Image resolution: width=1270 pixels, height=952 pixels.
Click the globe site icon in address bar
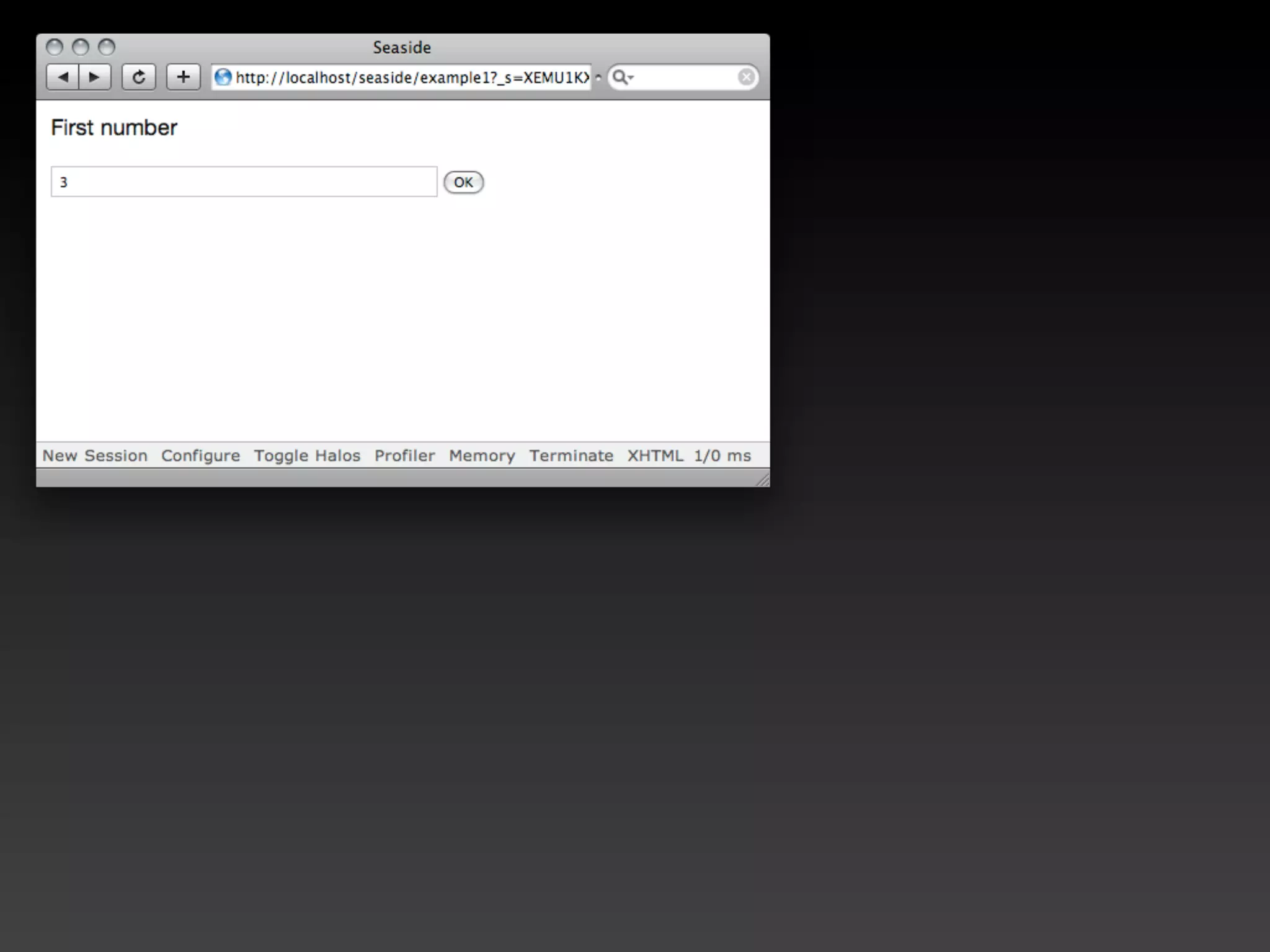pyautogui.click(x=223, y=77)
